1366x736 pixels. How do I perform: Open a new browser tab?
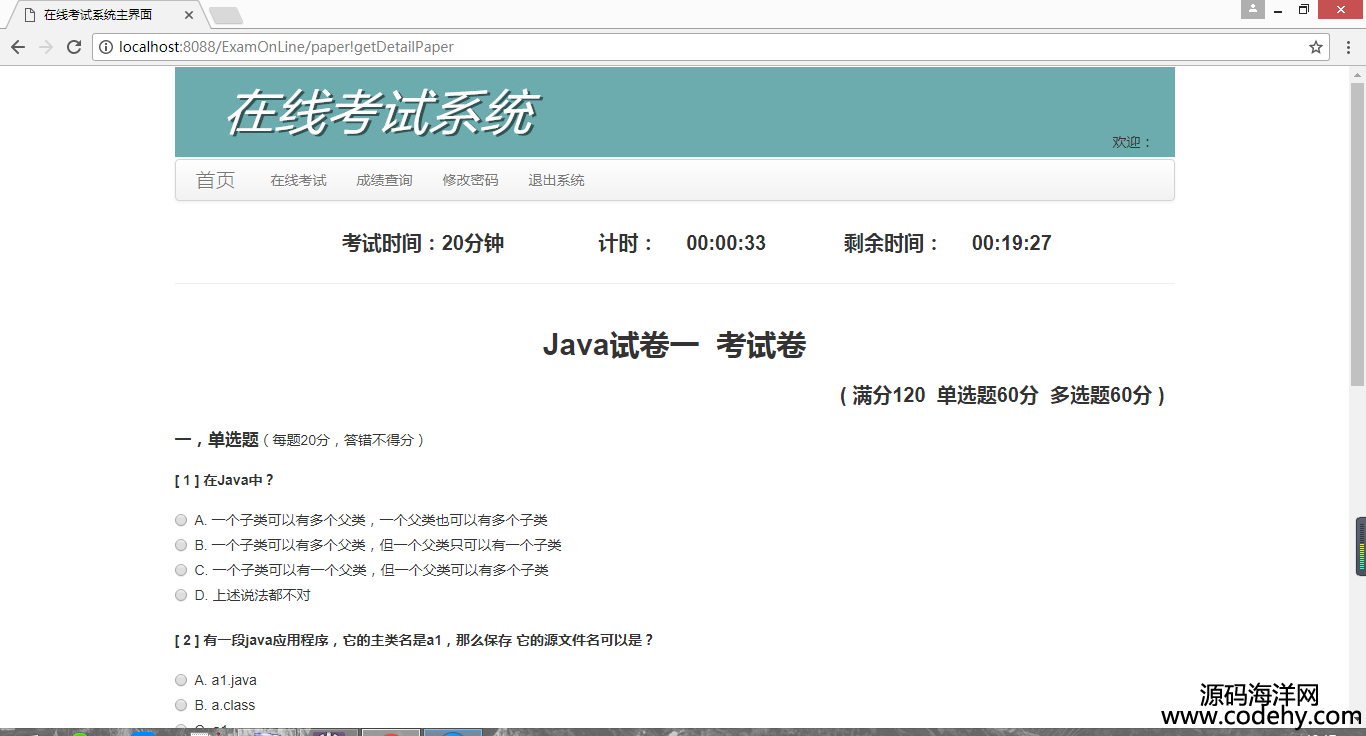click(x=226, y=15)
